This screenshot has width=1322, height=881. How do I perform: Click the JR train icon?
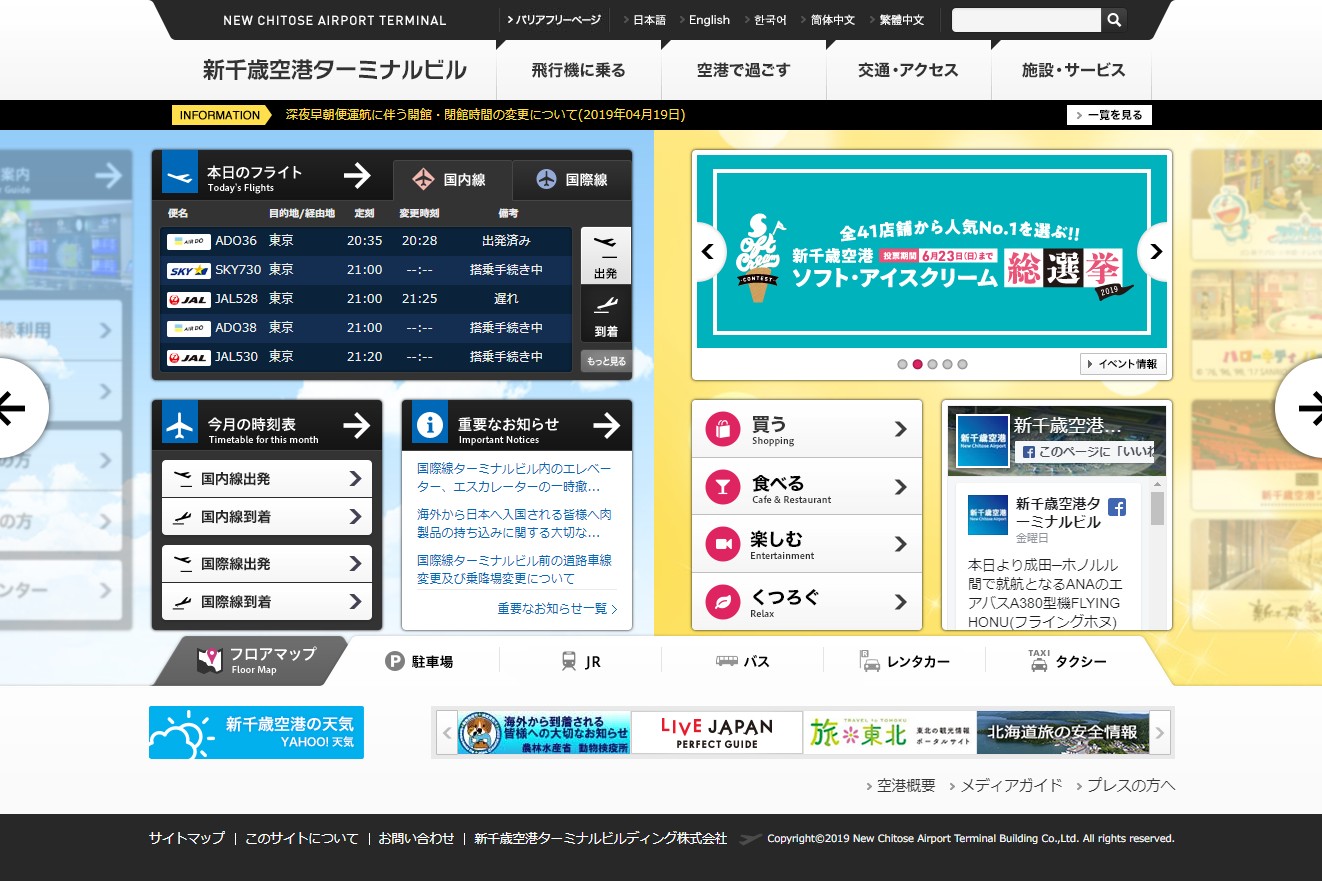pyautogui.click(x=569, y=661)
